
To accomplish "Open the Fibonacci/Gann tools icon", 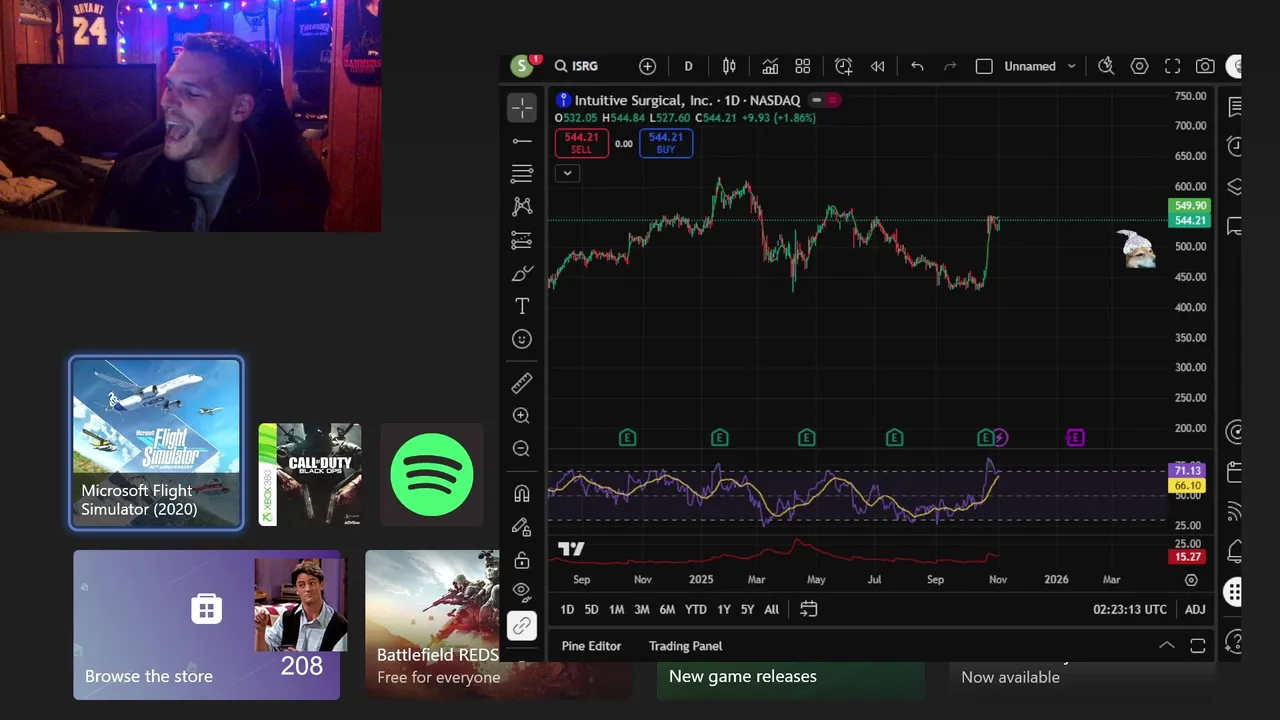I will tap(522, 174).
